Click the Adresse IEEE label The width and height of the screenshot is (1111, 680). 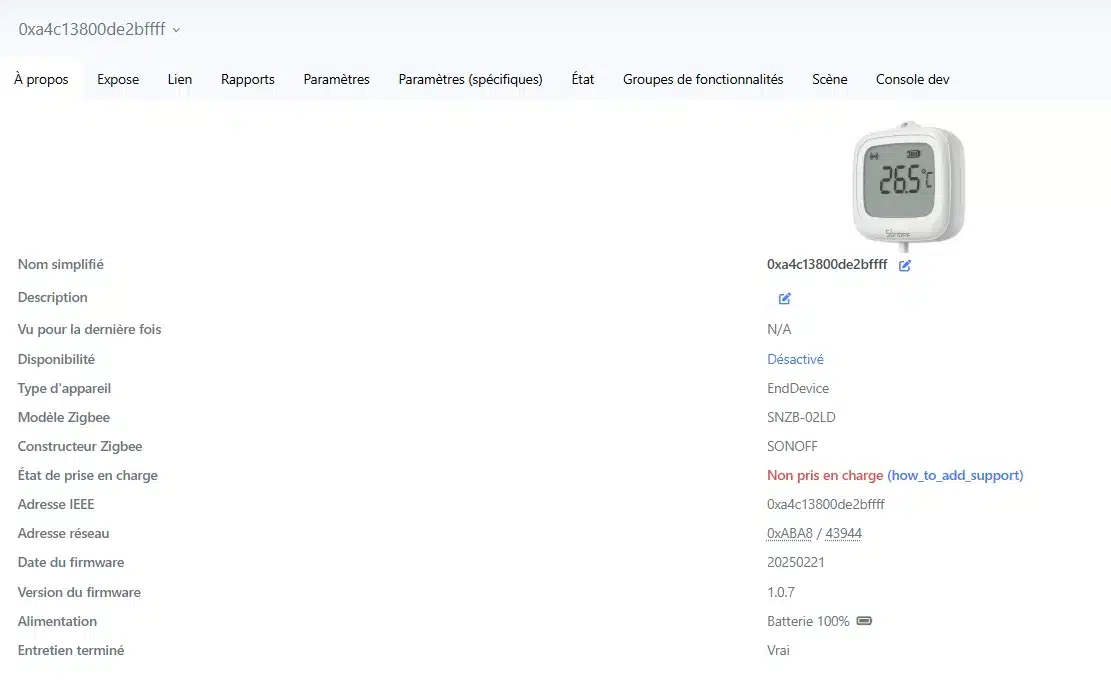pyautogui.click(x=55, y=504)
